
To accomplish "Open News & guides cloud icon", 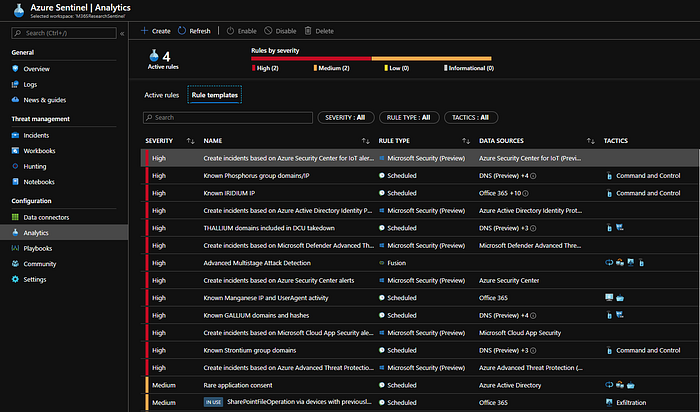I will (15, 100).
